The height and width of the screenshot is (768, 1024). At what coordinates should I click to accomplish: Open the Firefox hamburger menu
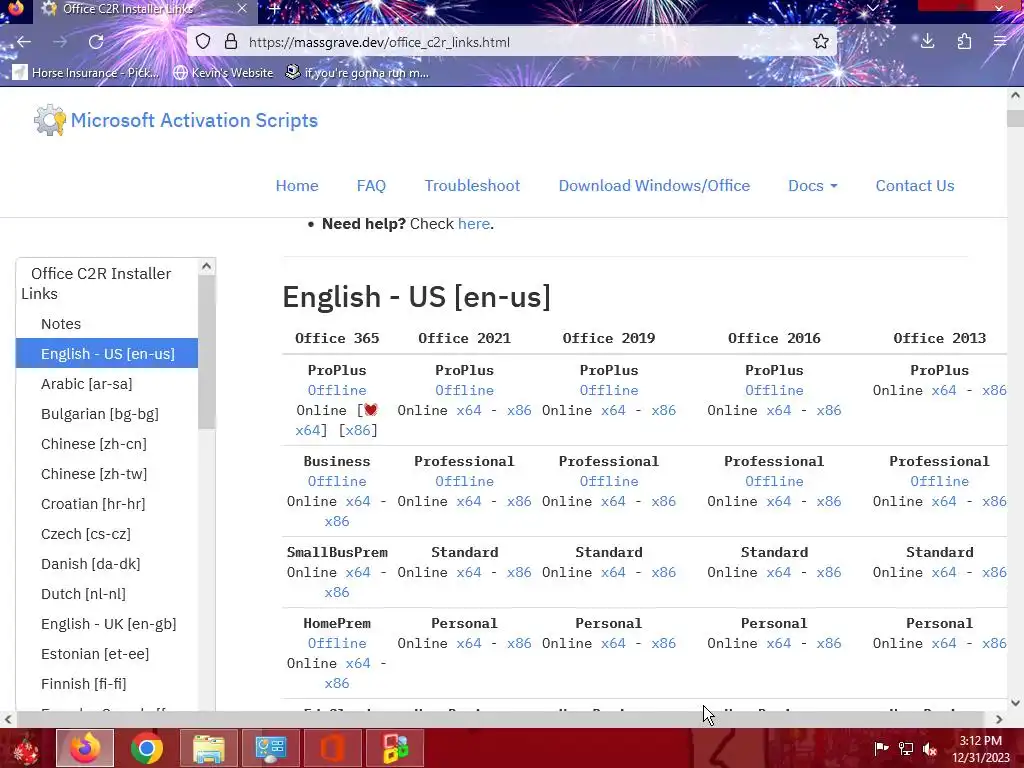tap(1000, 42)
